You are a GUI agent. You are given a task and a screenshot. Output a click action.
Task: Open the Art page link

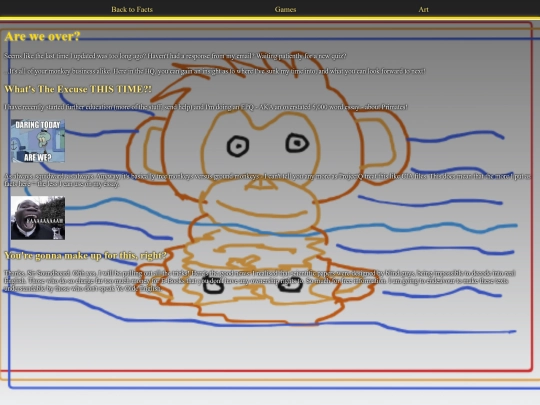423,9
